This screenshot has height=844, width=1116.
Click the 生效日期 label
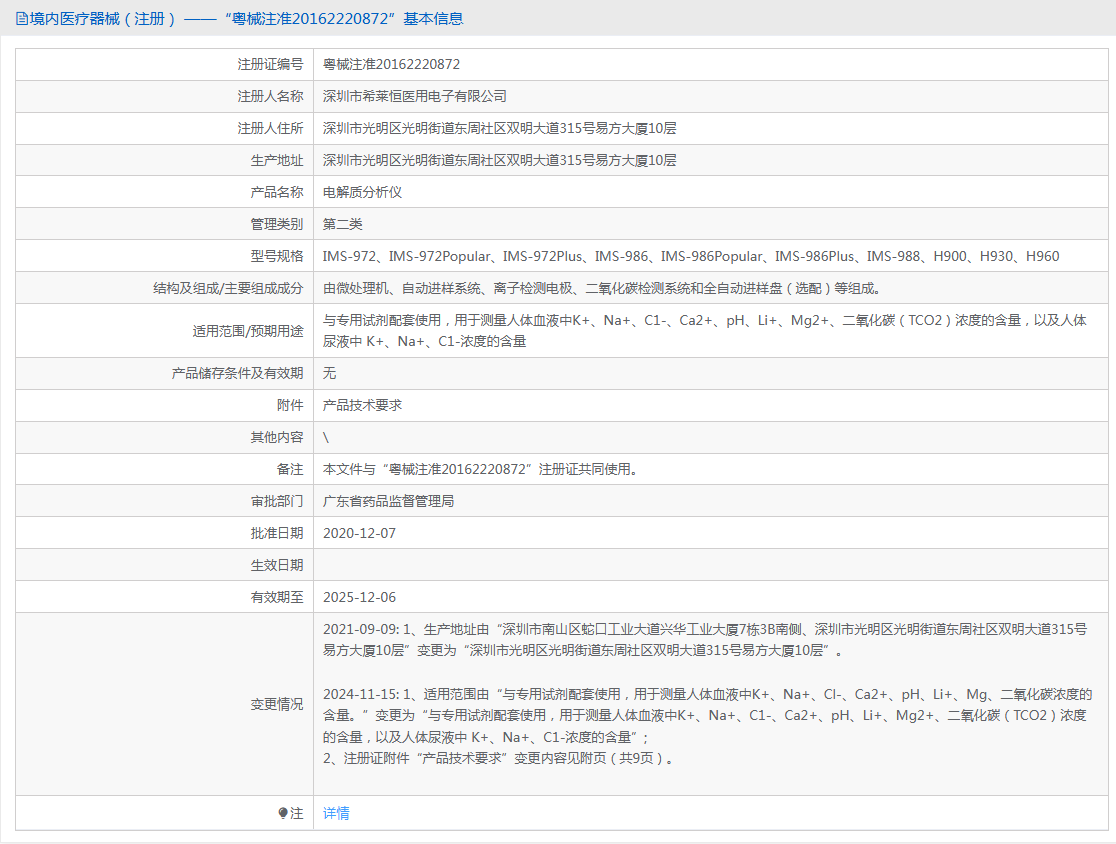277,565
